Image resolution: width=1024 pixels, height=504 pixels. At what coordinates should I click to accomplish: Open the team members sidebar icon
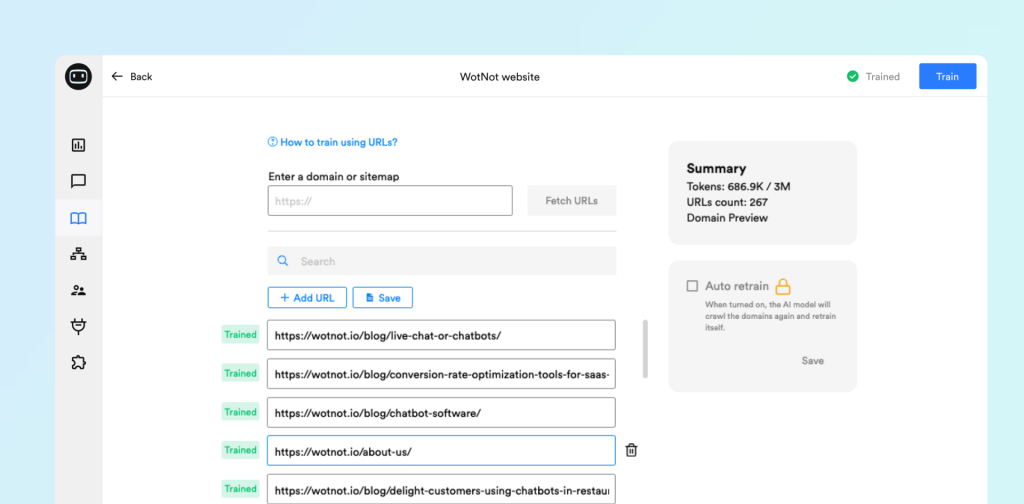(78, 291)
